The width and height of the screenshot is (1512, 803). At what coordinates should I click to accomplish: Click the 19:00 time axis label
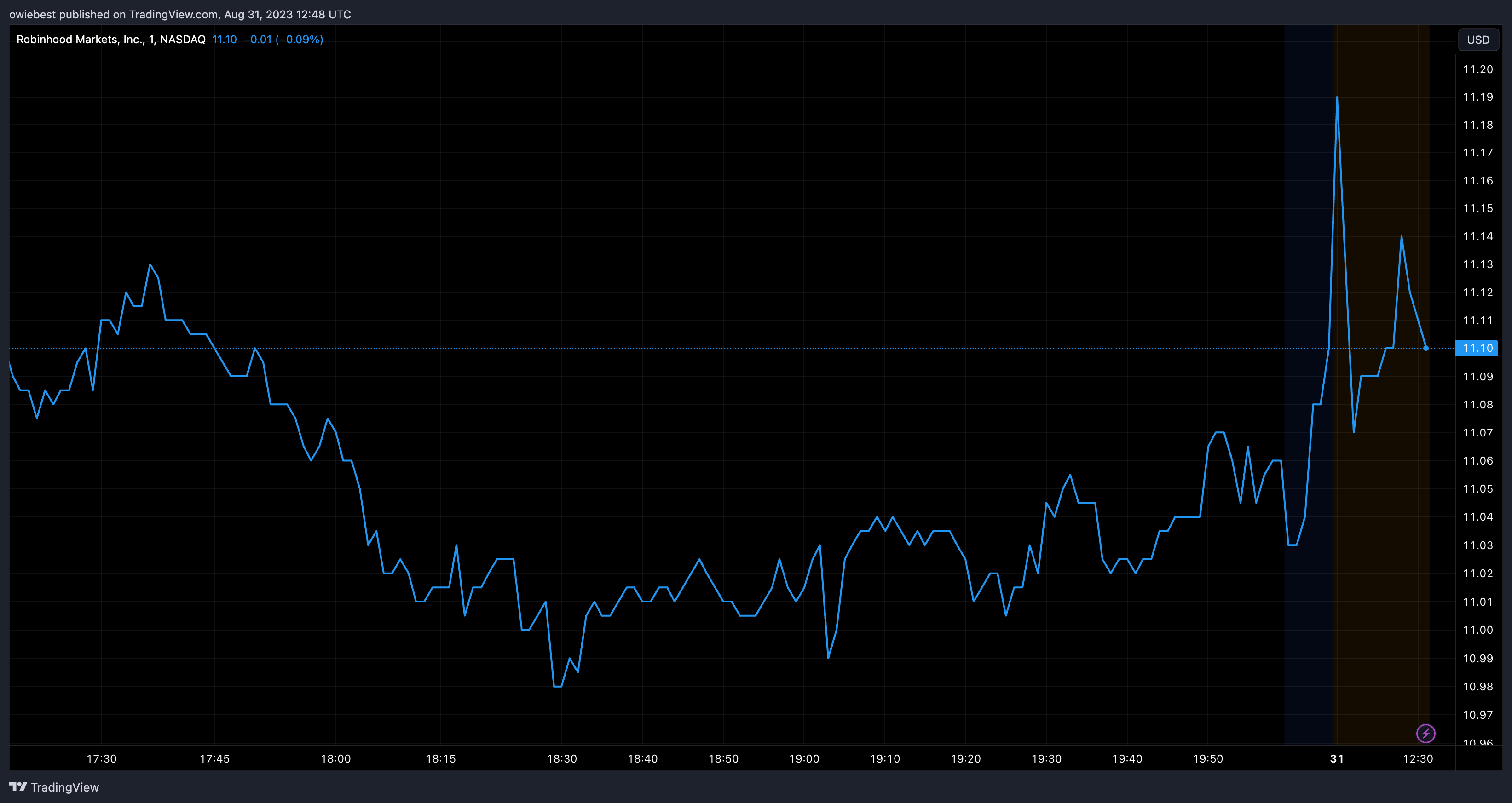point(804,758)
